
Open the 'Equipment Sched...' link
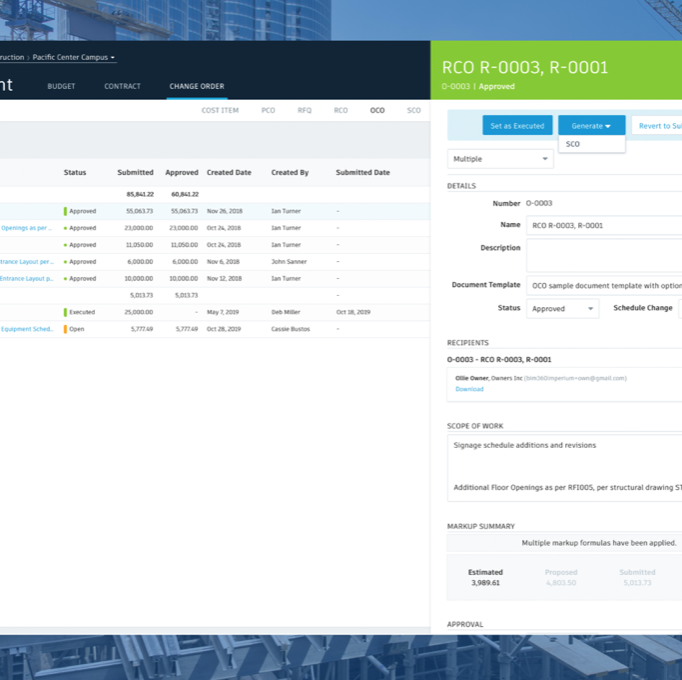point(27,329)
